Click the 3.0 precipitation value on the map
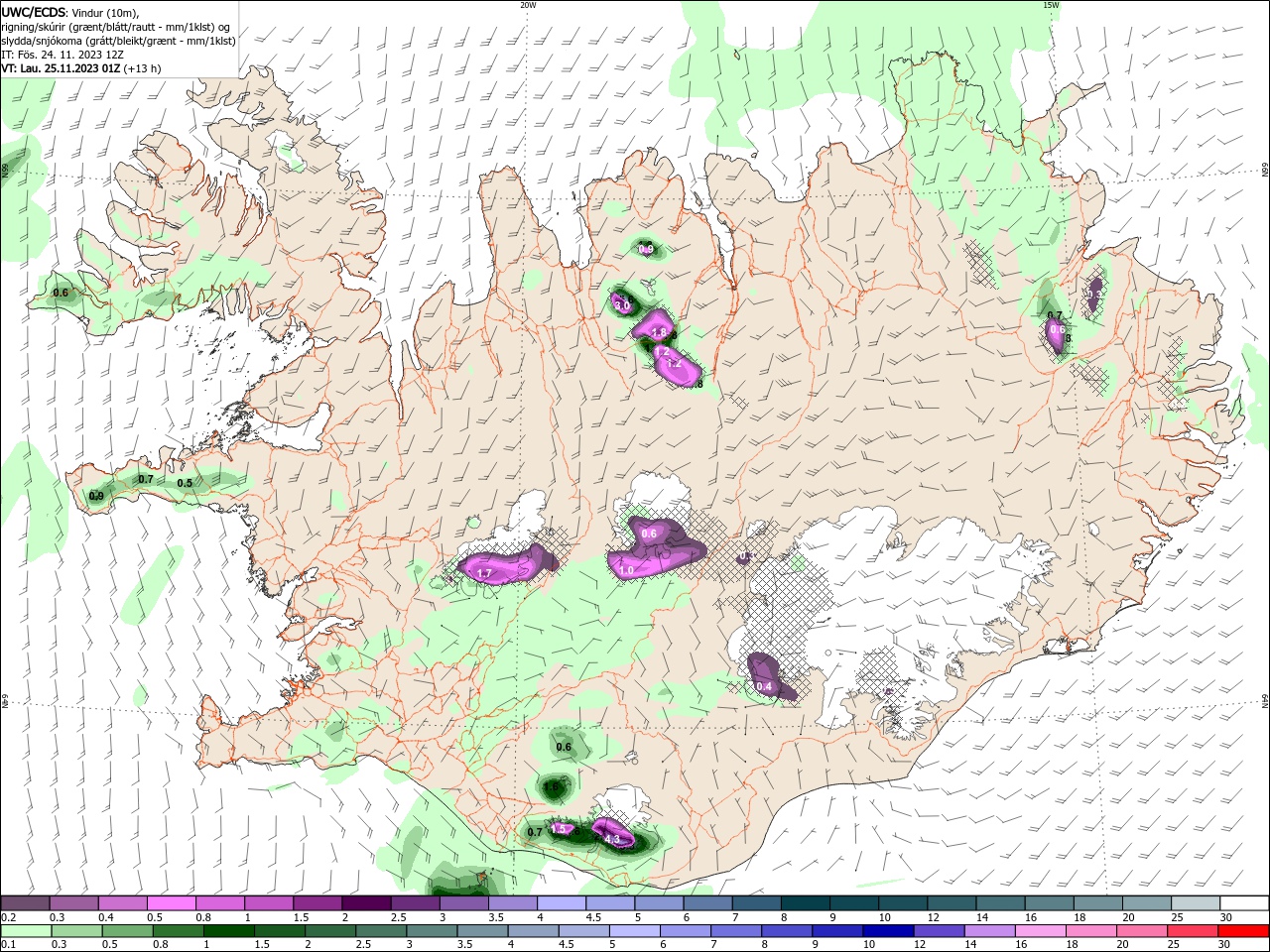 623,305
